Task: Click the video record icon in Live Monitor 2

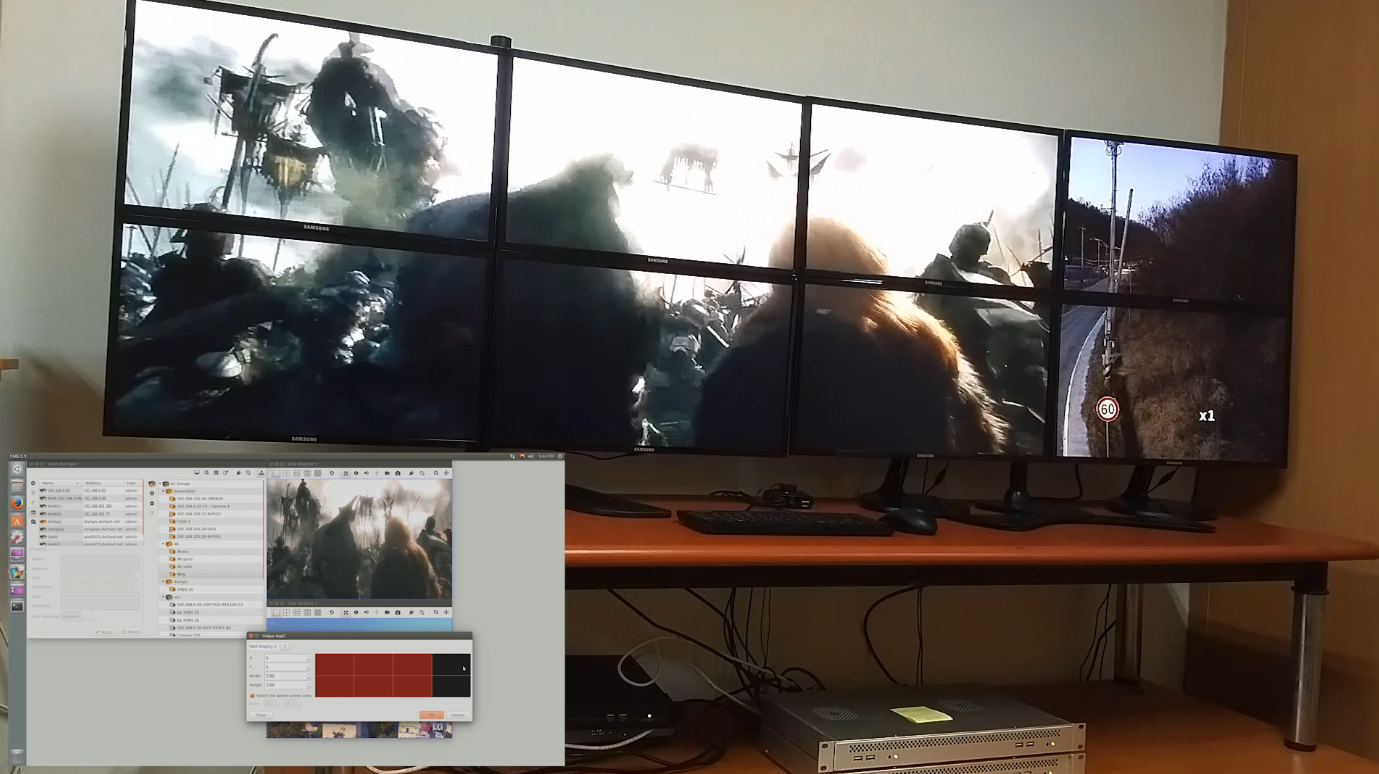Action: [x=387, y=612]
